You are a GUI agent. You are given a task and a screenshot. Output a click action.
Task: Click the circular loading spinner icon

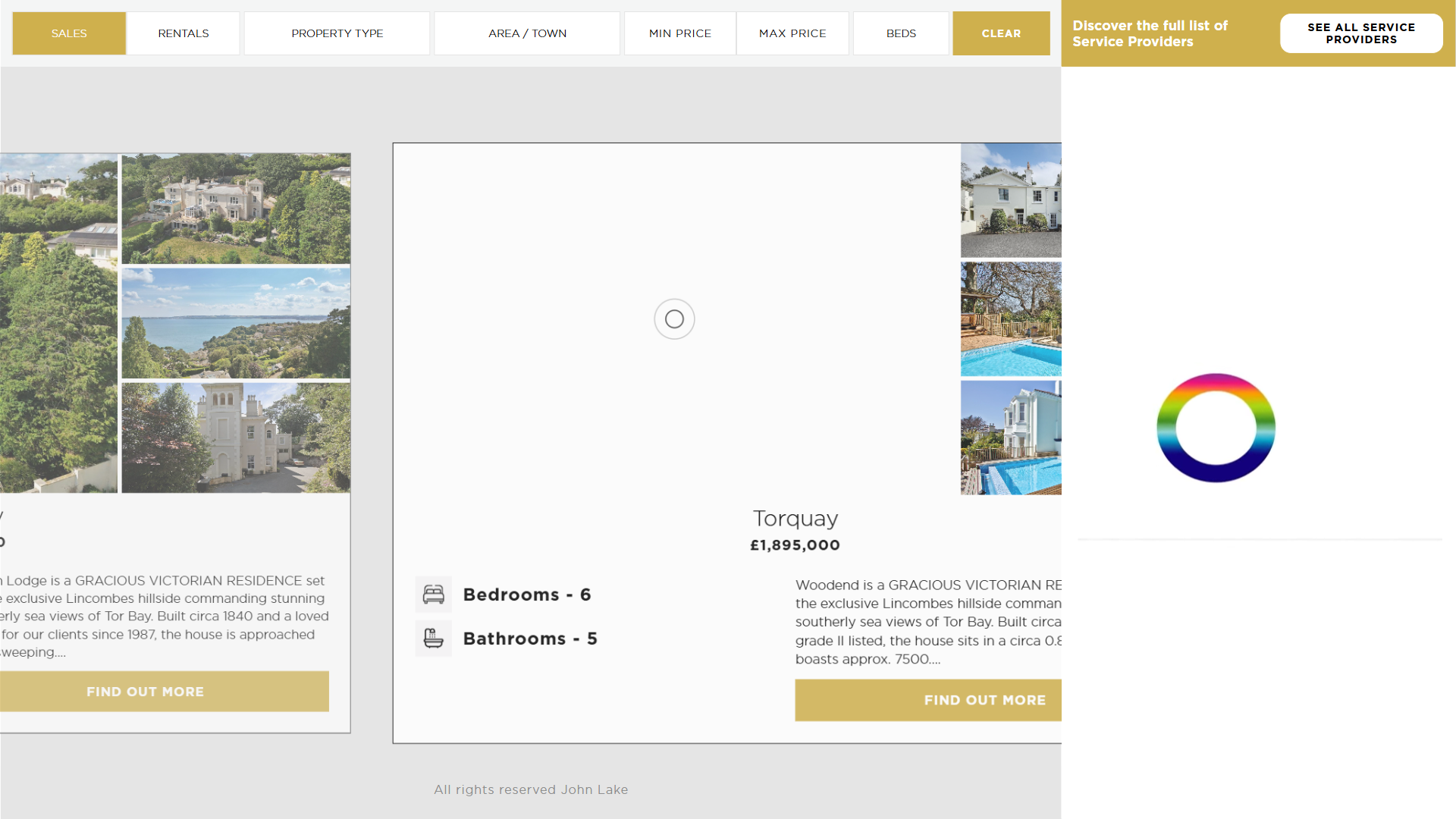[x=674, y=319]
